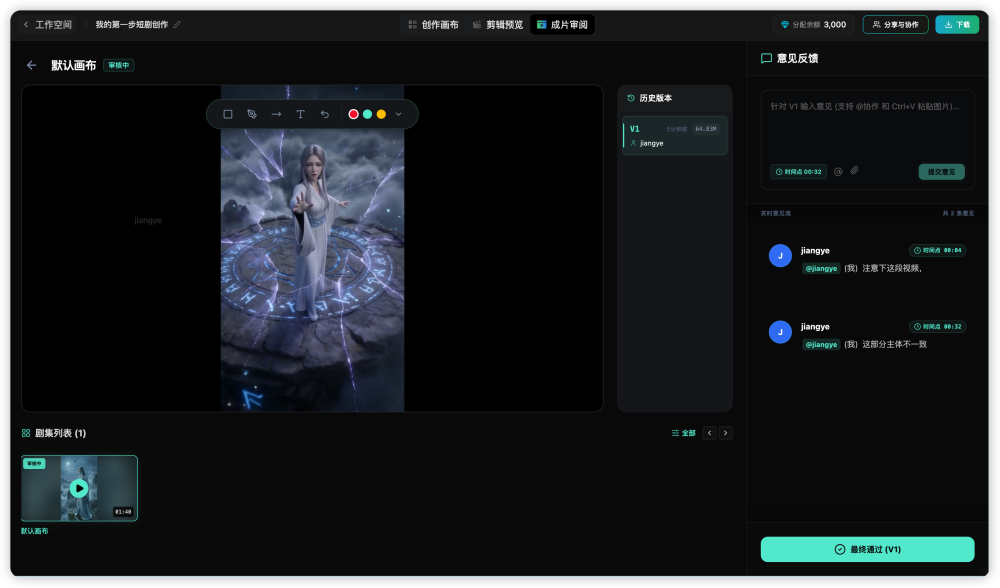Click the 时间点 00:32 tag in input box

pos(798,172)
